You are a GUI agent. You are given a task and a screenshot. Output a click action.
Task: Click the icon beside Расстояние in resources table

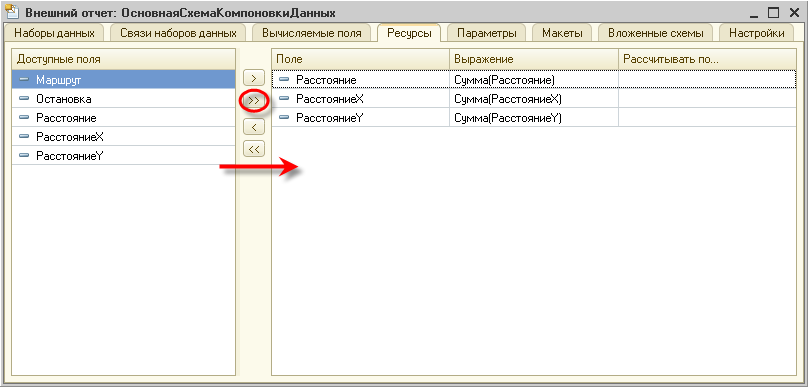click(x=284, y=79)
